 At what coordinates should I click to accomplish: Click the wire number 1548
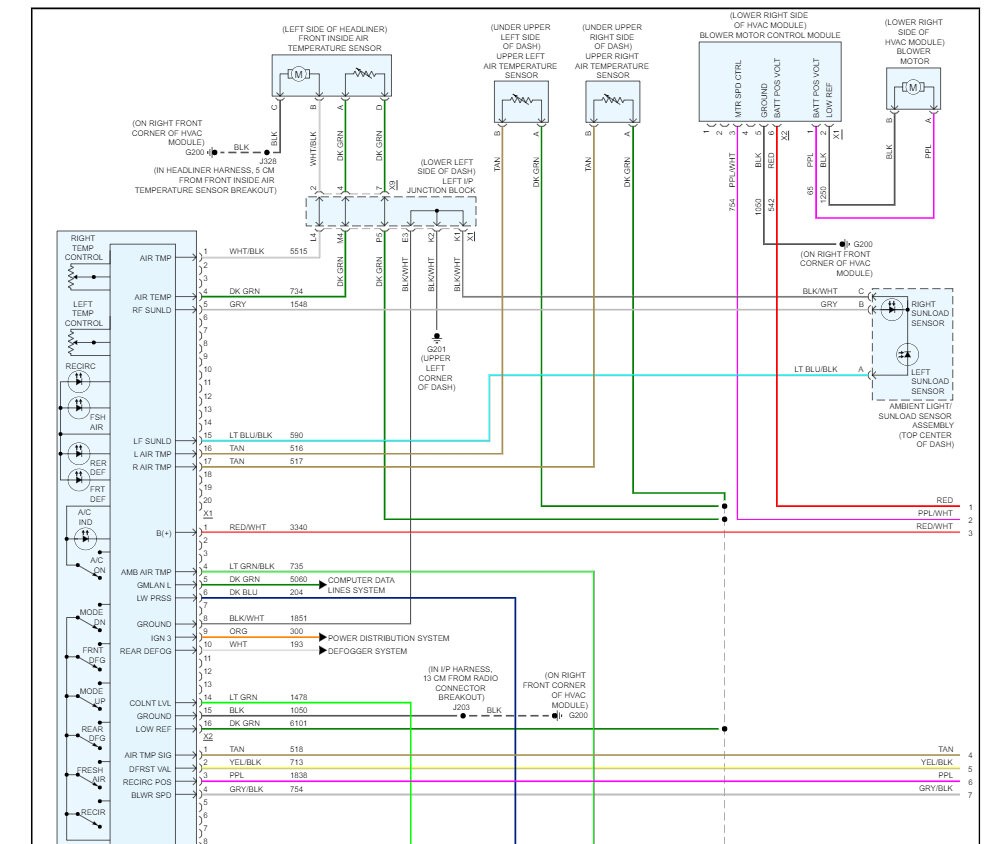tap(299, 304)
